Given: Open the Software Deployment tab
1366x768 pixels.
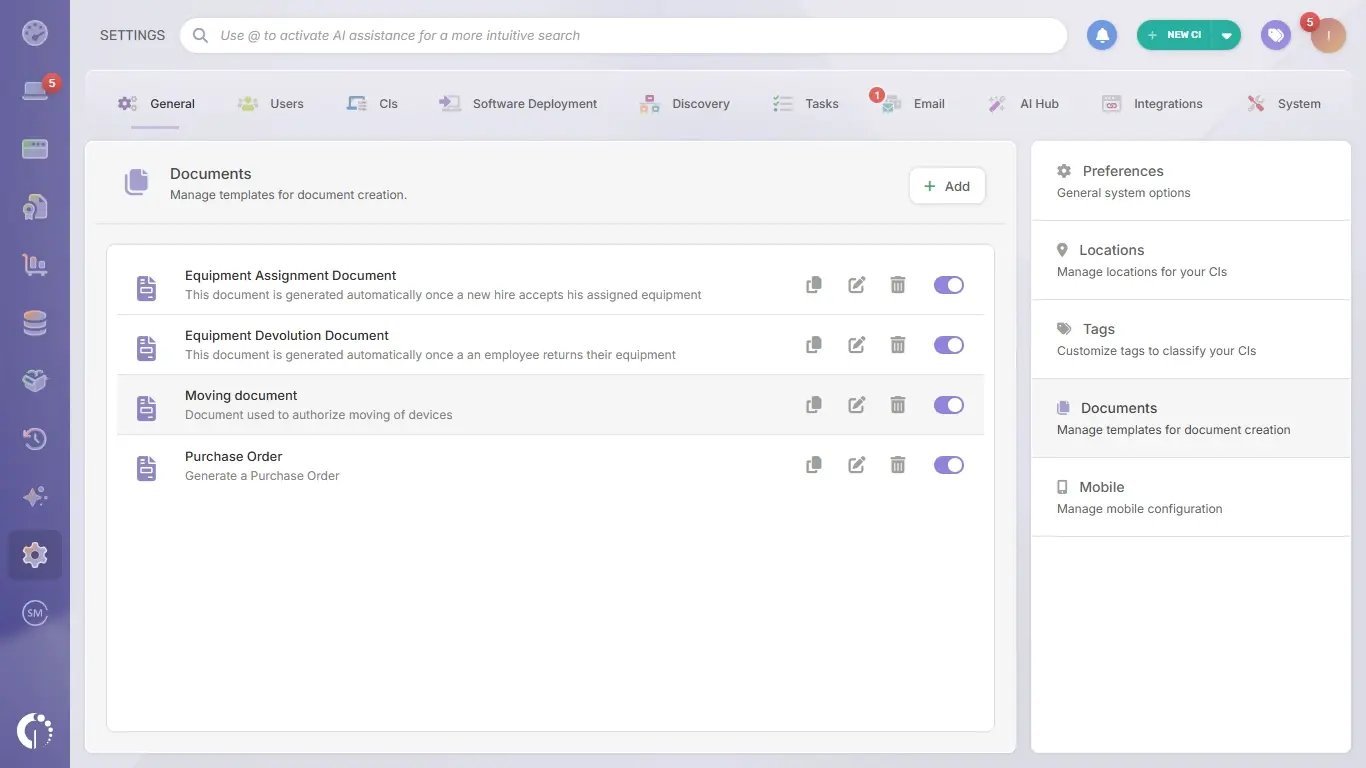Looking at the screenshot, I should 518,103.
